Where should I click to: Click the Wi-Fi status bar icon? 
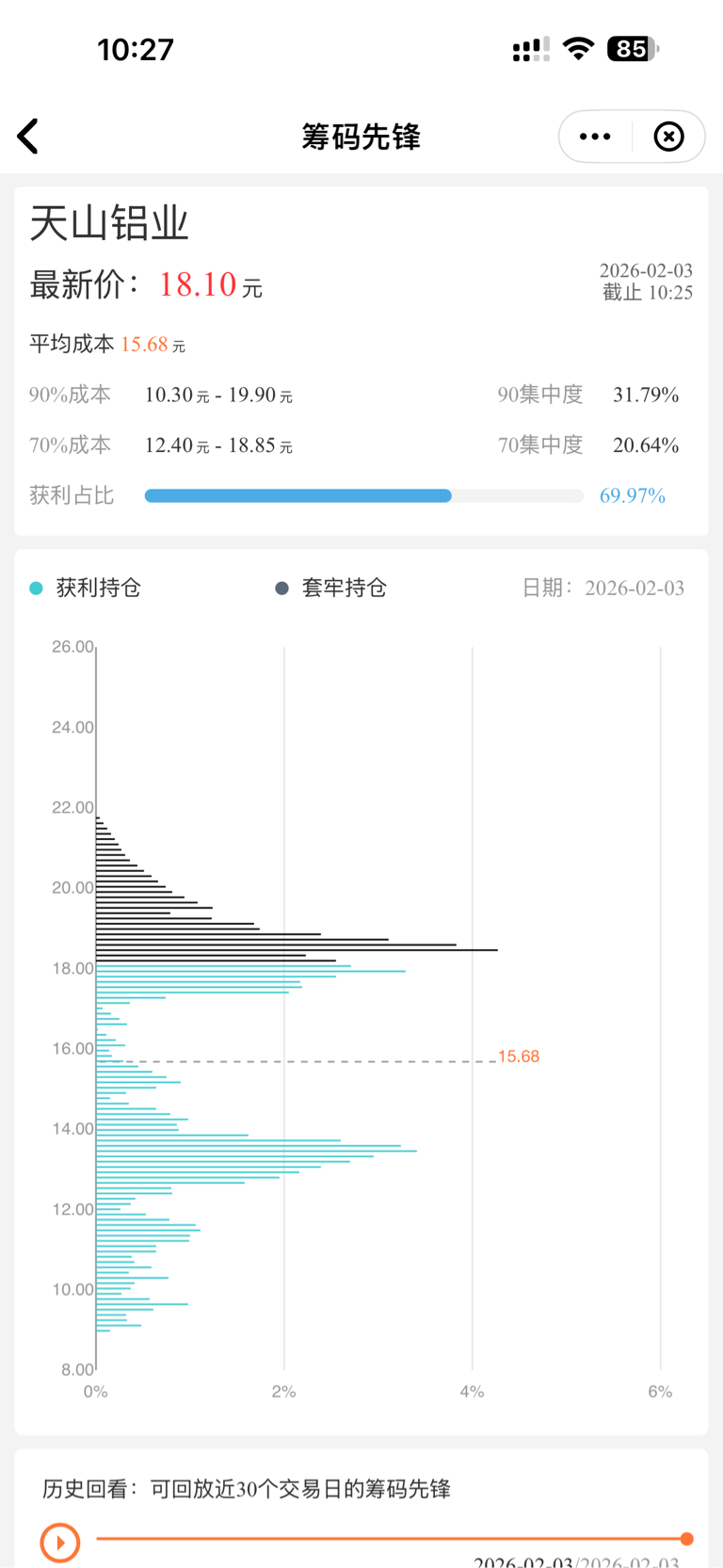(578, 49)
